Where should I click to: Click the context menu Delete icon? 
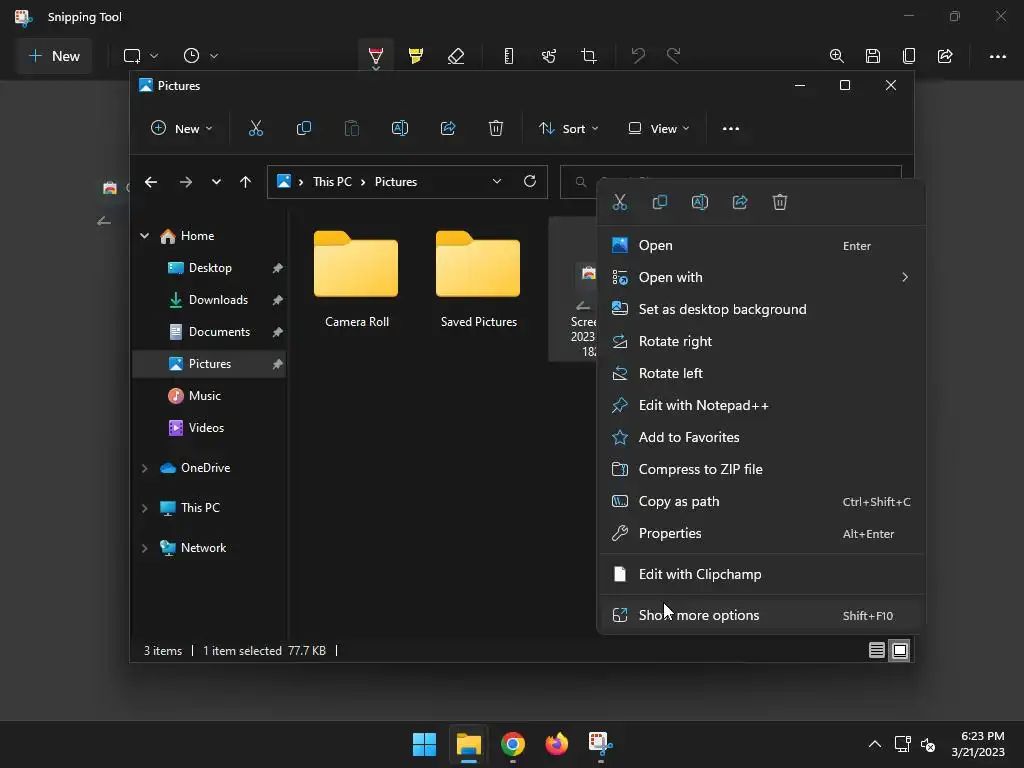pyautogui.click(x=780, y=202)
